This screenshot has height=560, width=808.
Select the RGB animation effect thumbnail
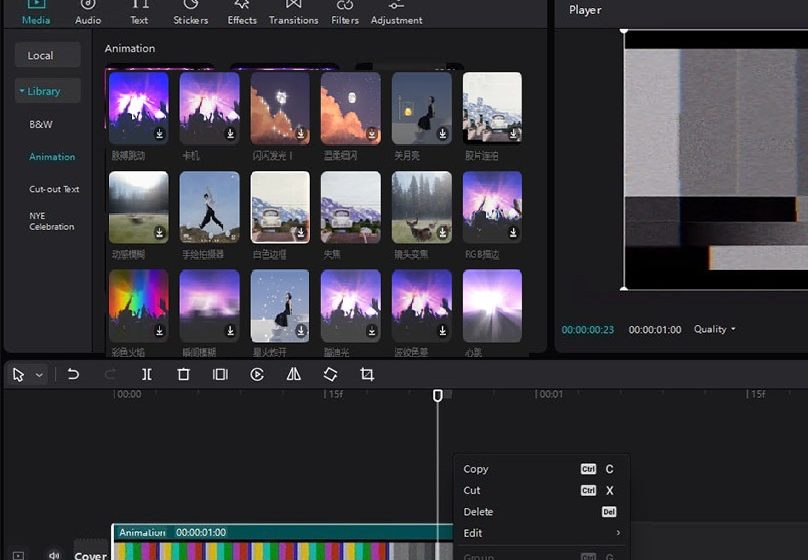(492, 208)
